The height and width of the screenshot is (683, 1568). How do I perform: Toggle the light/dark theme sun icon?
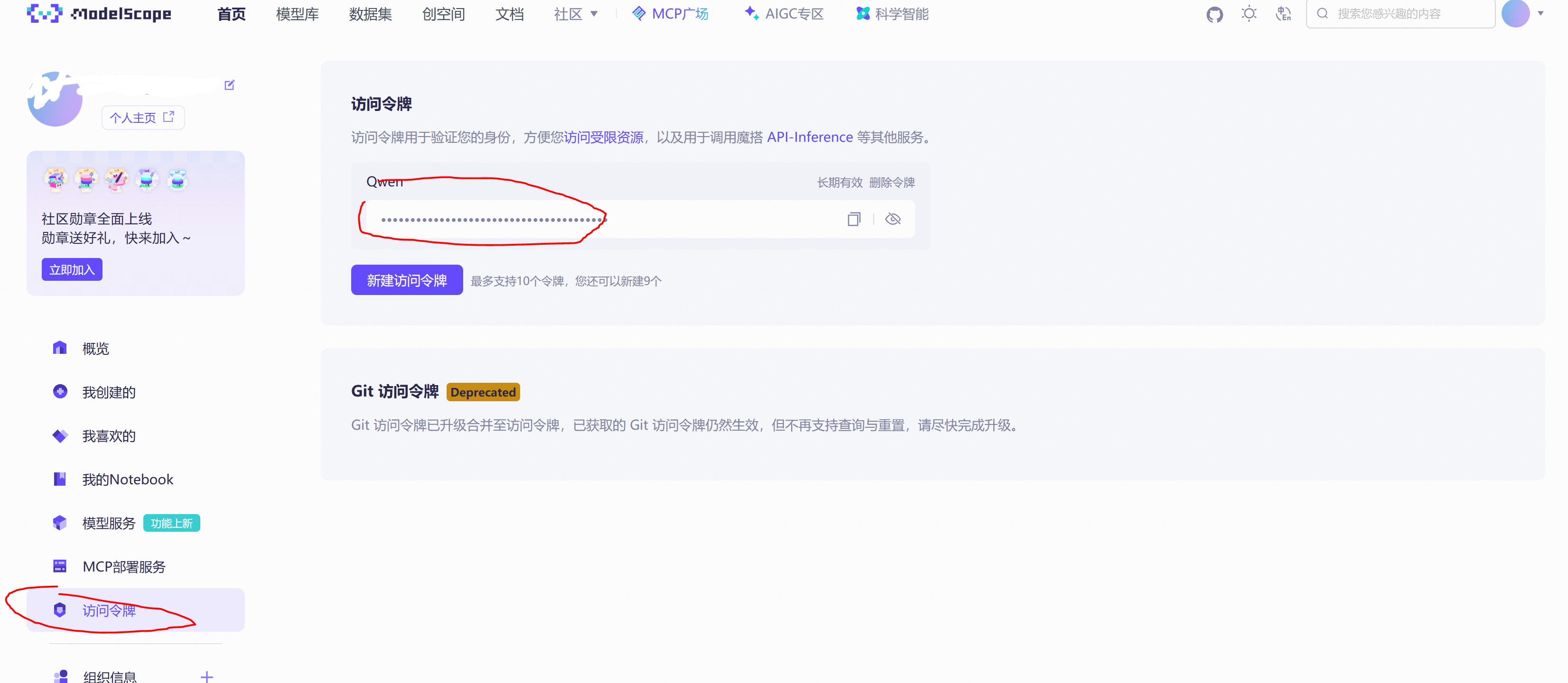pos(1249,14)
